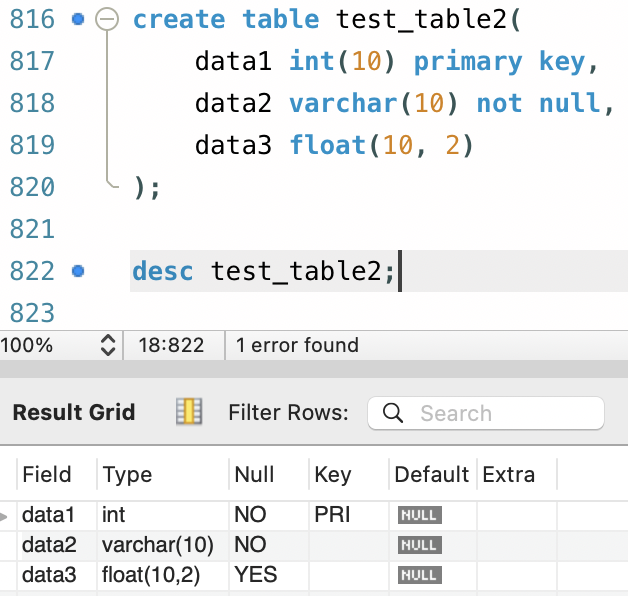The width and height of the screenshot is (628, 596).
Task: Select the varchar(10) type cell
Action: tap(163, 545)
